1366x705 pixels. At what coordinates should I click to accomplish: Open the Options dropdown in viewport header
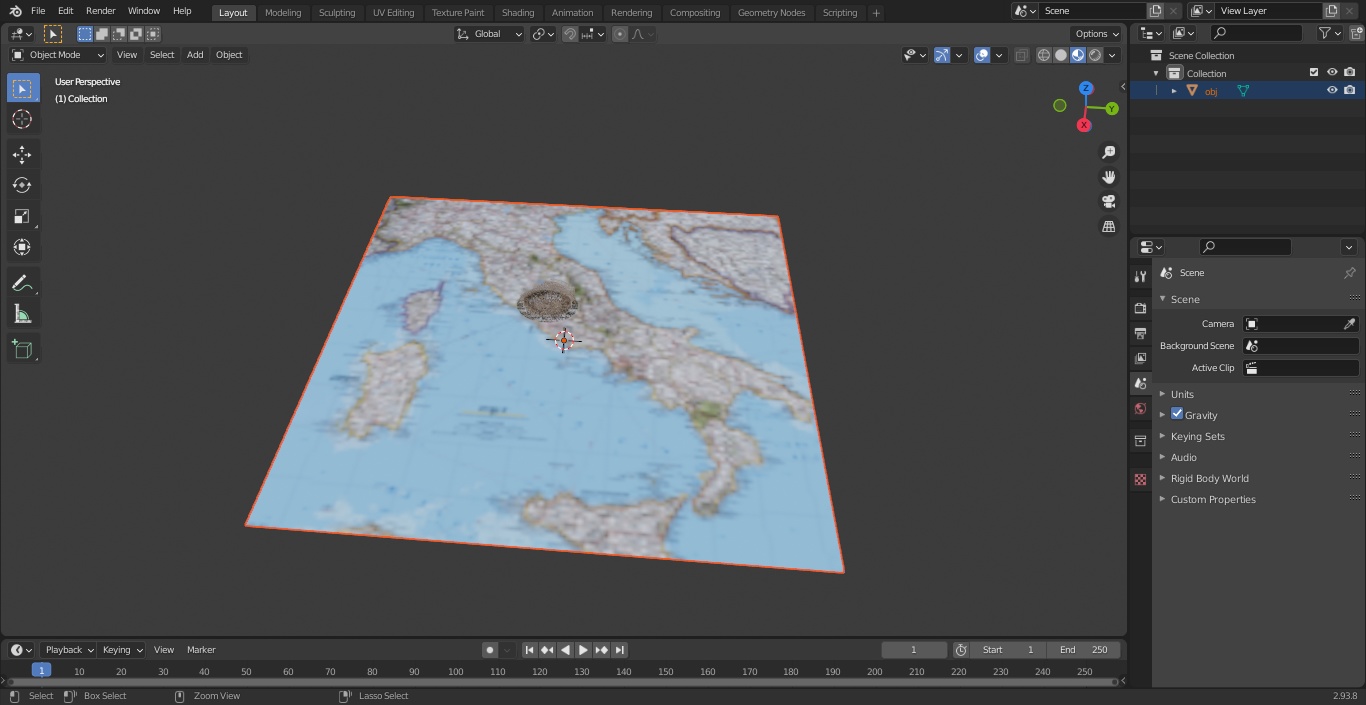tap(1098, 34)
